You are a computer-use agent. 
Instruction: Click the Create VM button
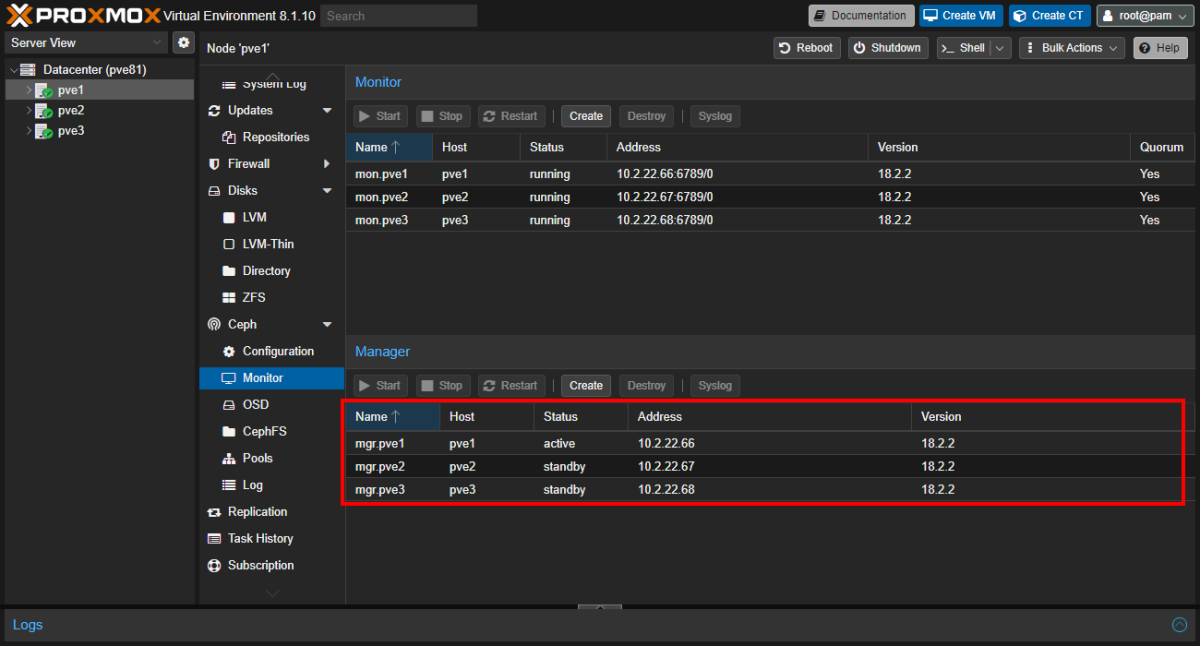(961, 16)
